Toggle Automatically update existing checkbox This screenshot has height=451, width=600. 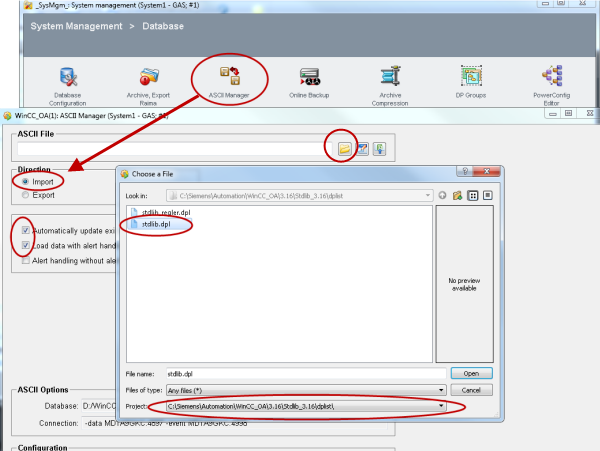pos(26,231)
